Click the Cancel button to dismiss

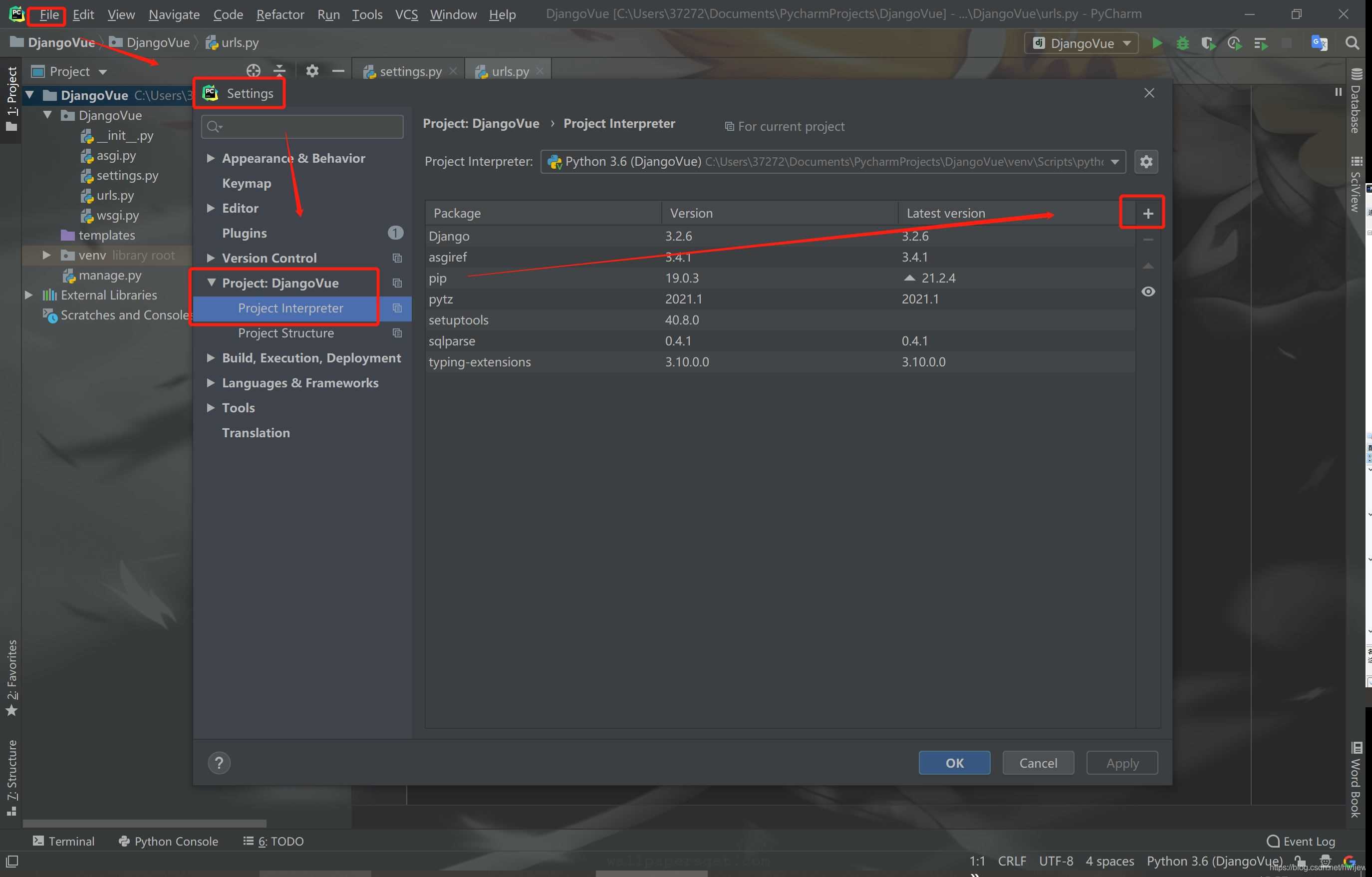(1038, 762)
